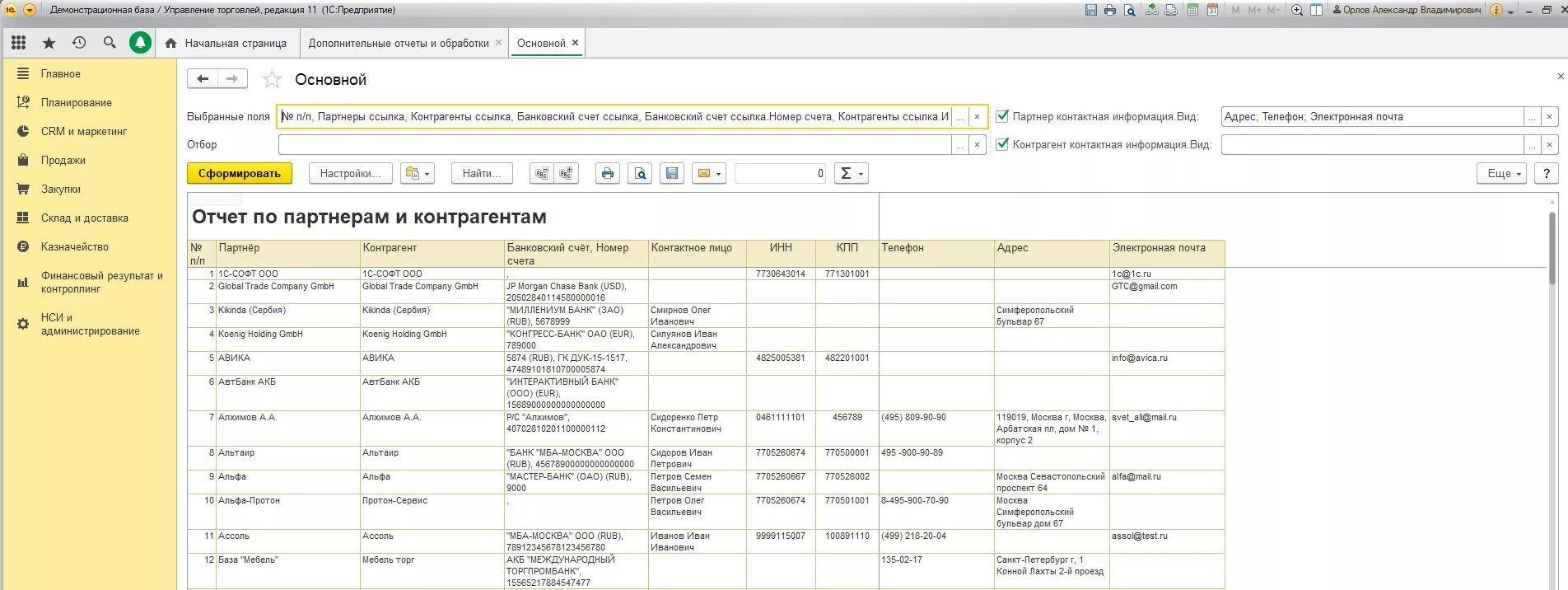Save report with toolbar diskette button
Viewport: 1568px width, 590px height.
pos(672,173)
